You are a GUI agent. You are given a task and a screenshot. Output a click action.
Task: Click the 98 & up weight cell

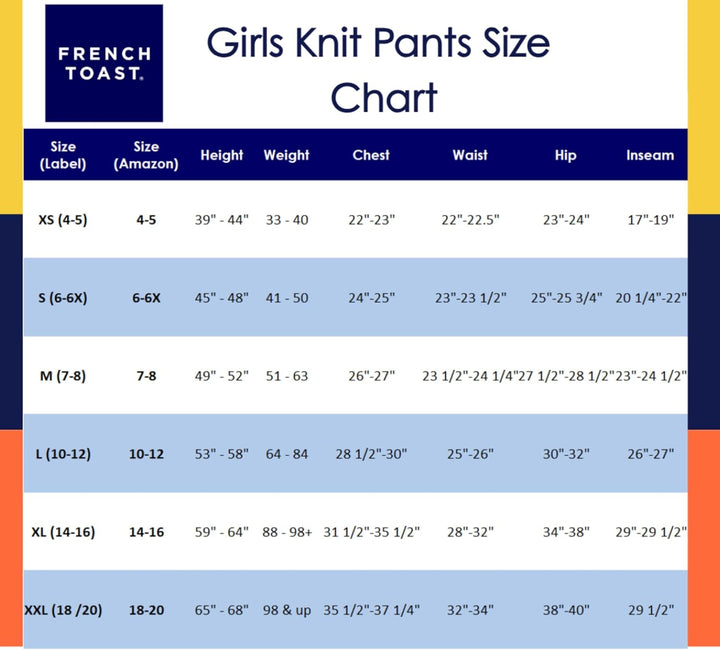(287, 609)
